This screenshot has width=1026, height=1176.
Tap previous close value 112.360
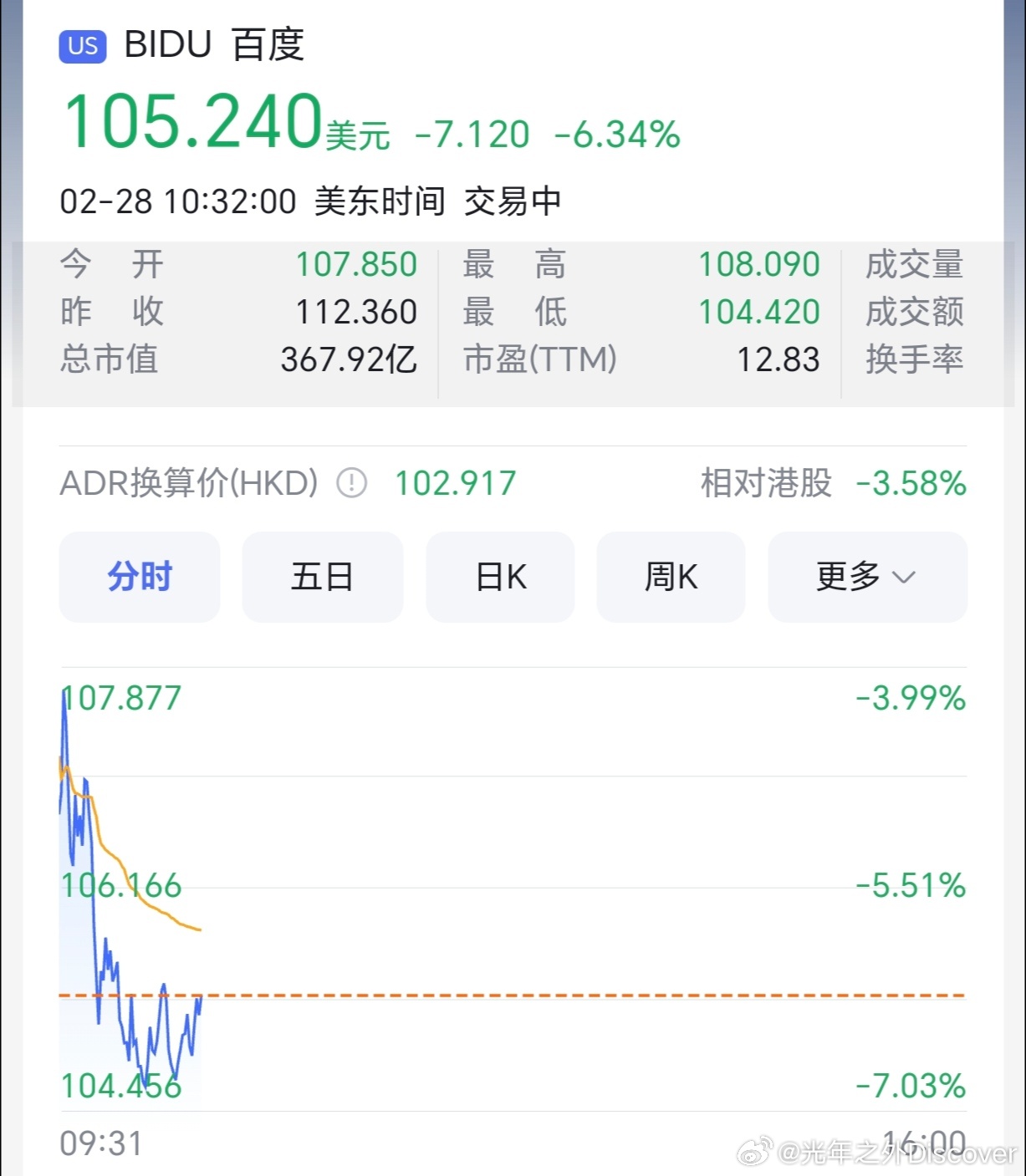(356, 313)
